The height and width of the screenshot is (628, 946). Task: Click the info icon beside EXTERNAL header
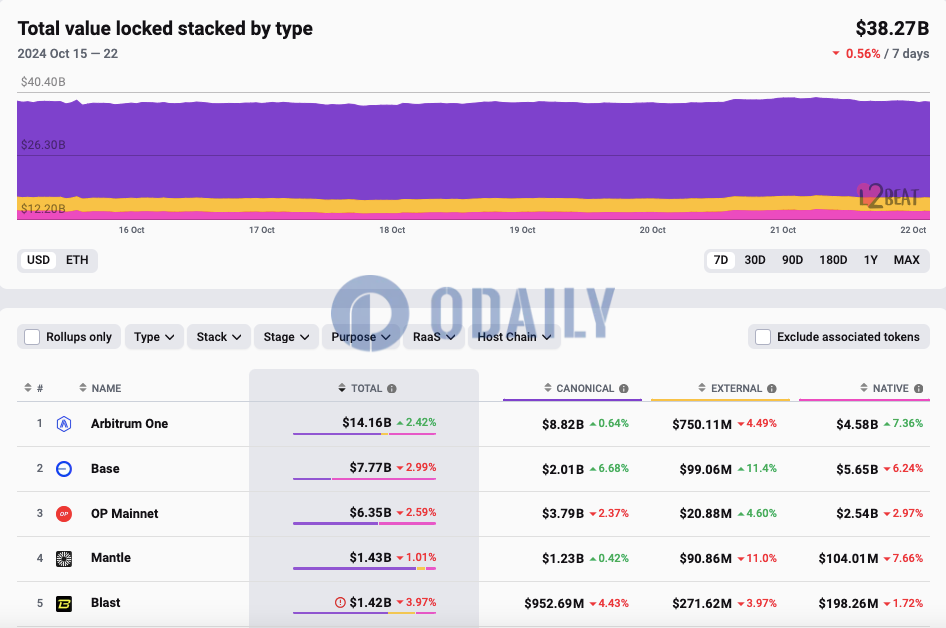(772, 389)
